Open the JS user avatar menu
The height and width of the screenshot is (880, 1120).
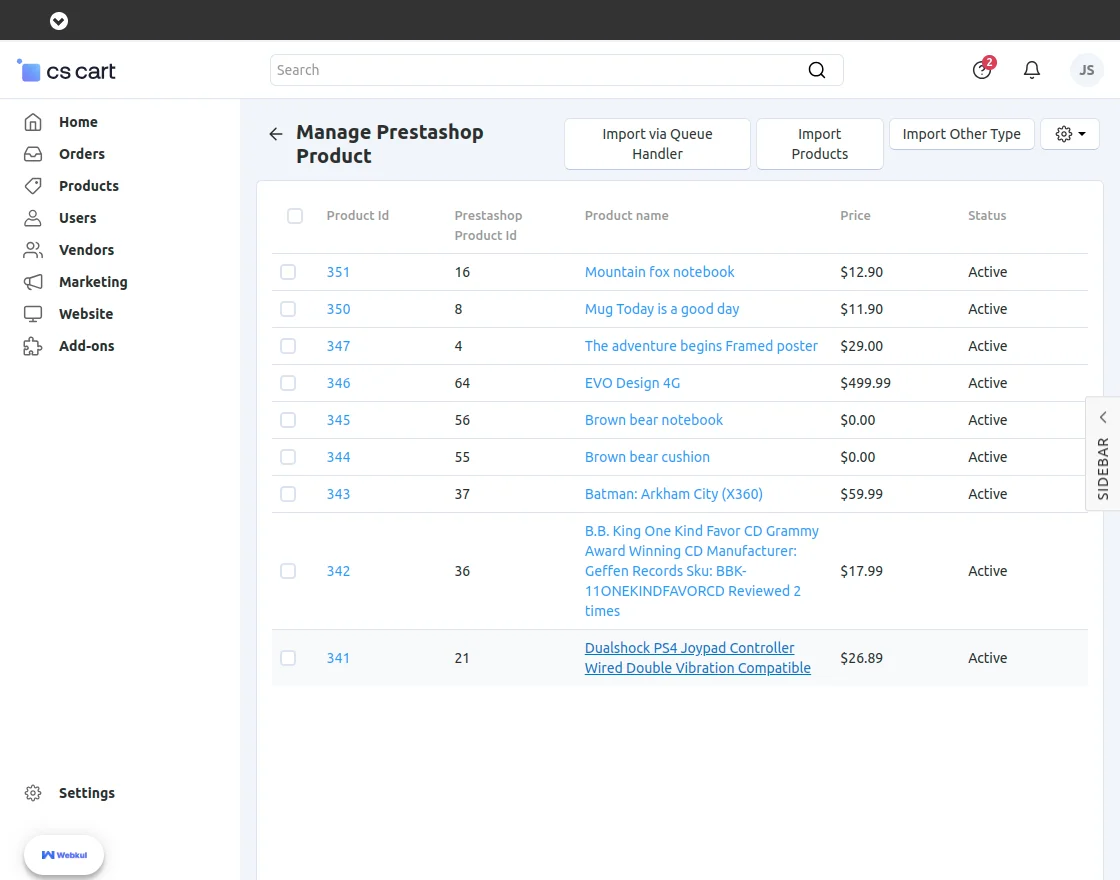coord(1086,70)
